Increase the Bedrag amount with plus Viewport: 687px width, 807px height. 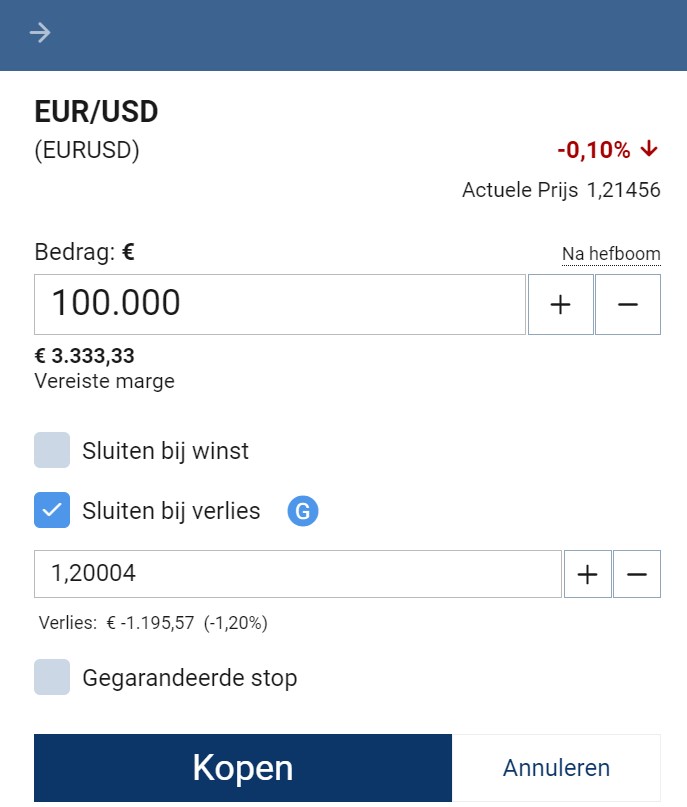tap(561, 304)
